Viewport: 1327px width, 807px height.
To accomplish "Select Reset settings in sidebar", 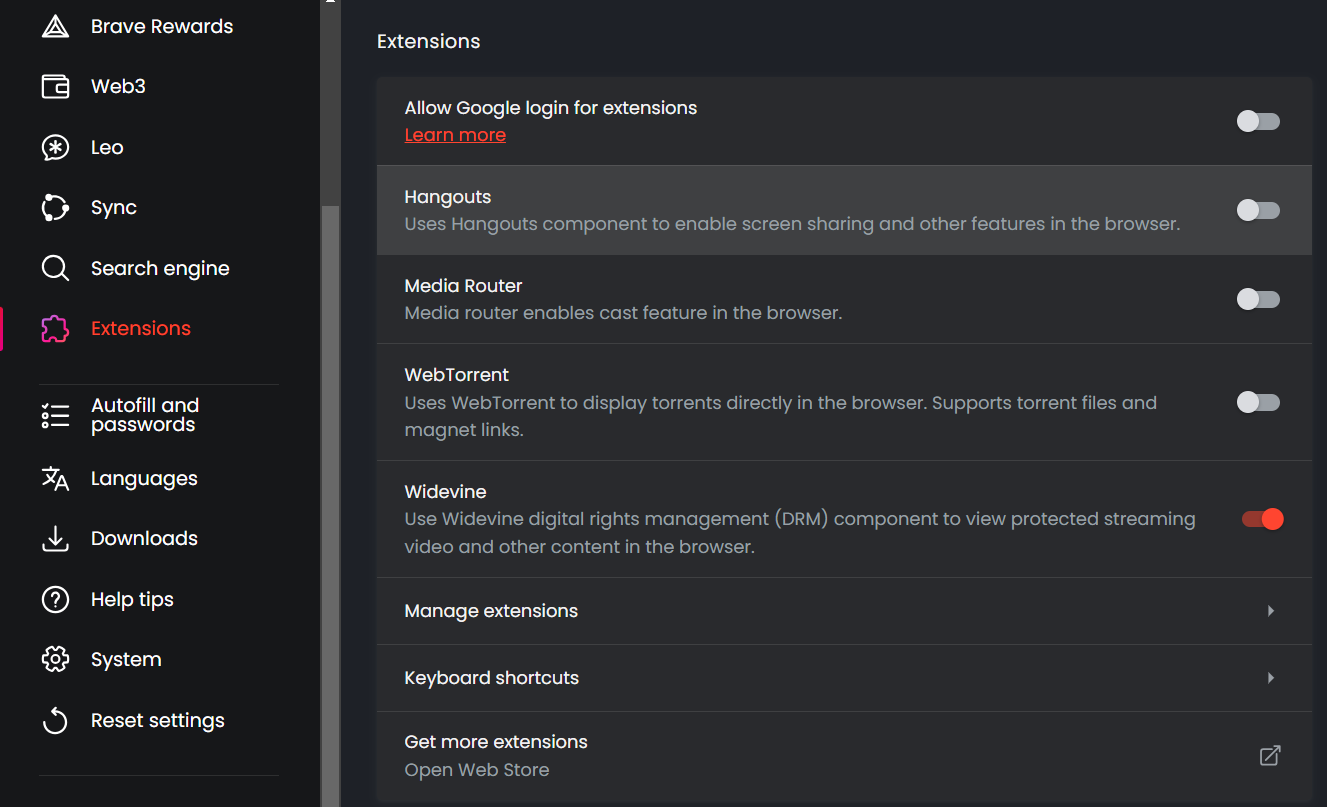I will [159, 721].
